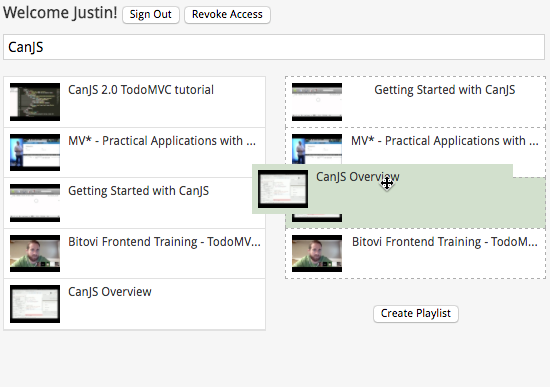Viewport: 550px width, 387px height.
Task: Click Bitovi Frontend Training playlist thumbnail
Action: [x=317, y=253]
